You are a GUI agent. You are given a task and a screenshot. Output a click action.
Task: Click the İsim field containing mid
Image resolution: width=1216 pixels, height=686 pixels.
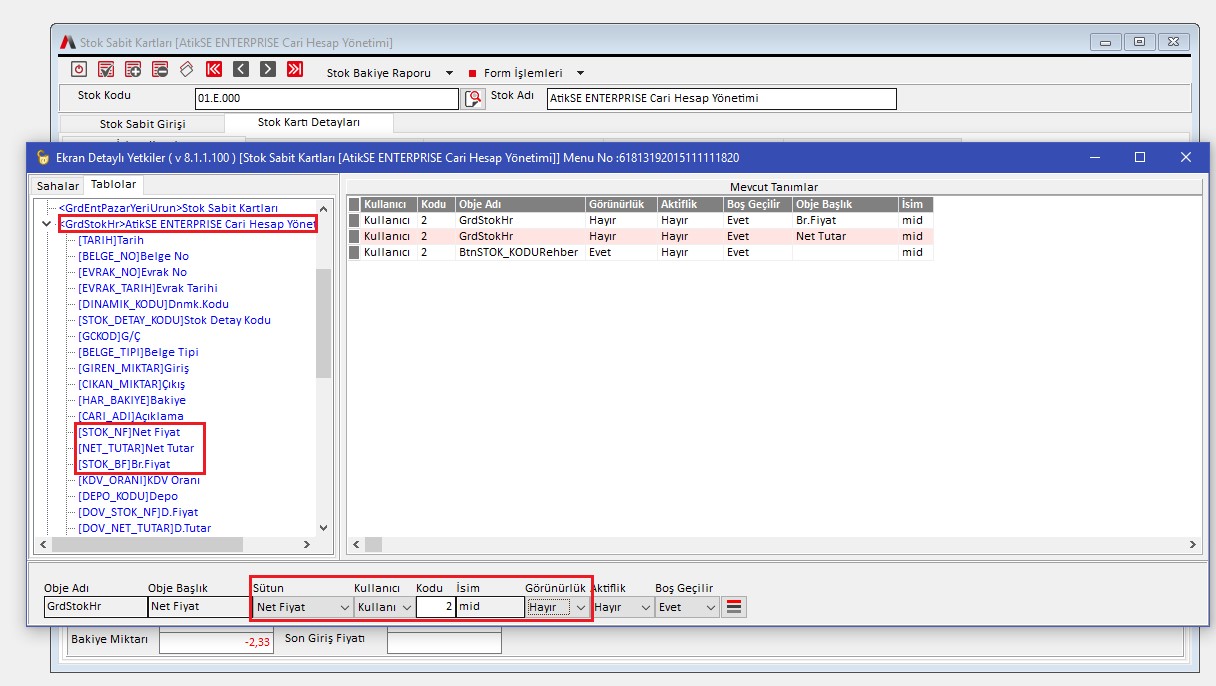490,606
